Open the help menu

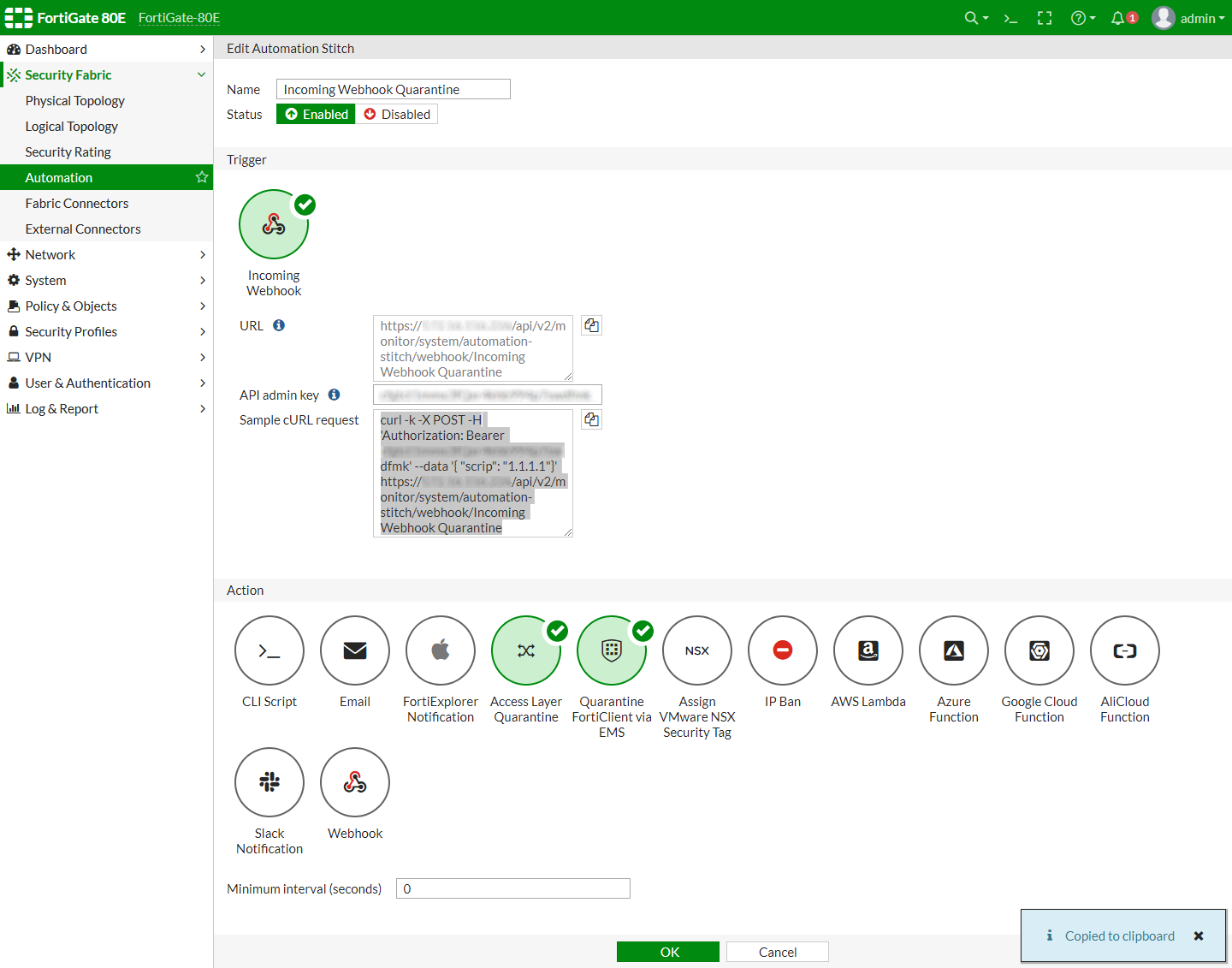[x=1083, y=18]
